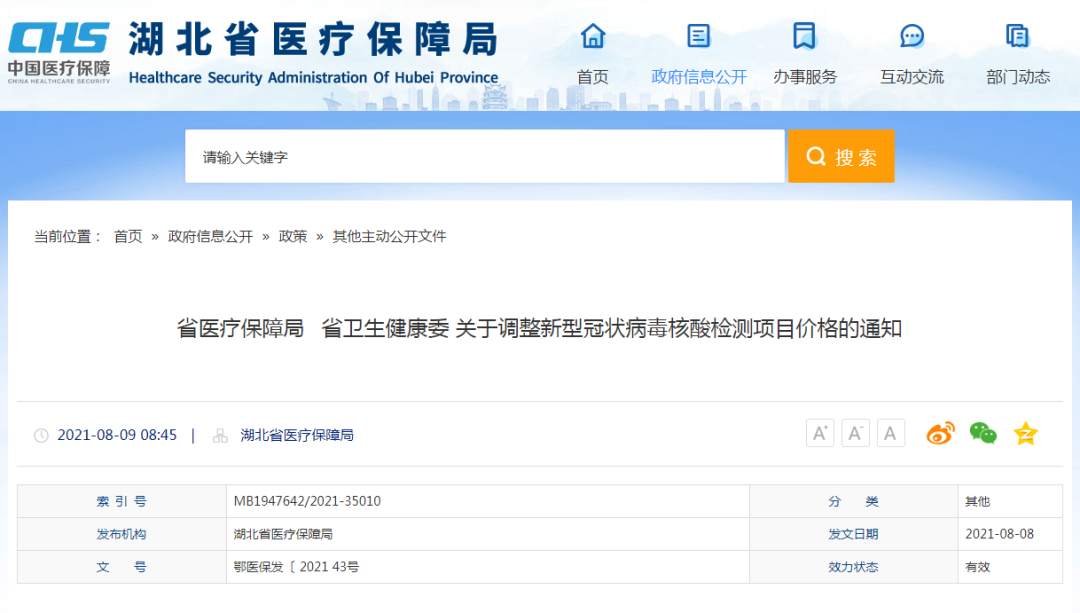The height and width of the screenshot is (613, 1080).
Task: Click the 发布机构 label cell
Action: coord(121,534)
